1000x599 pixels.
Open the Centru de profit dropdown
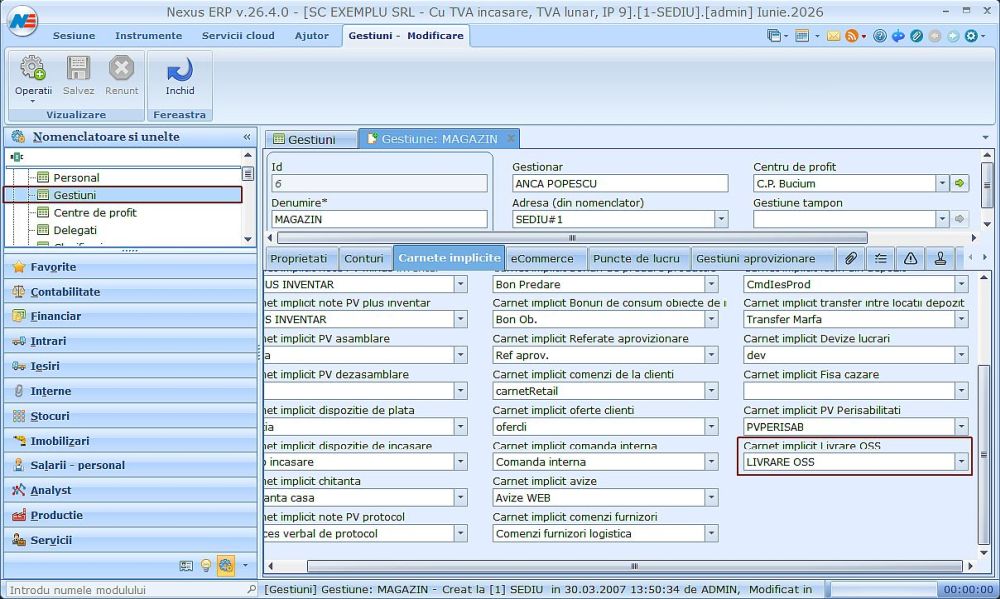coord(942,183)
